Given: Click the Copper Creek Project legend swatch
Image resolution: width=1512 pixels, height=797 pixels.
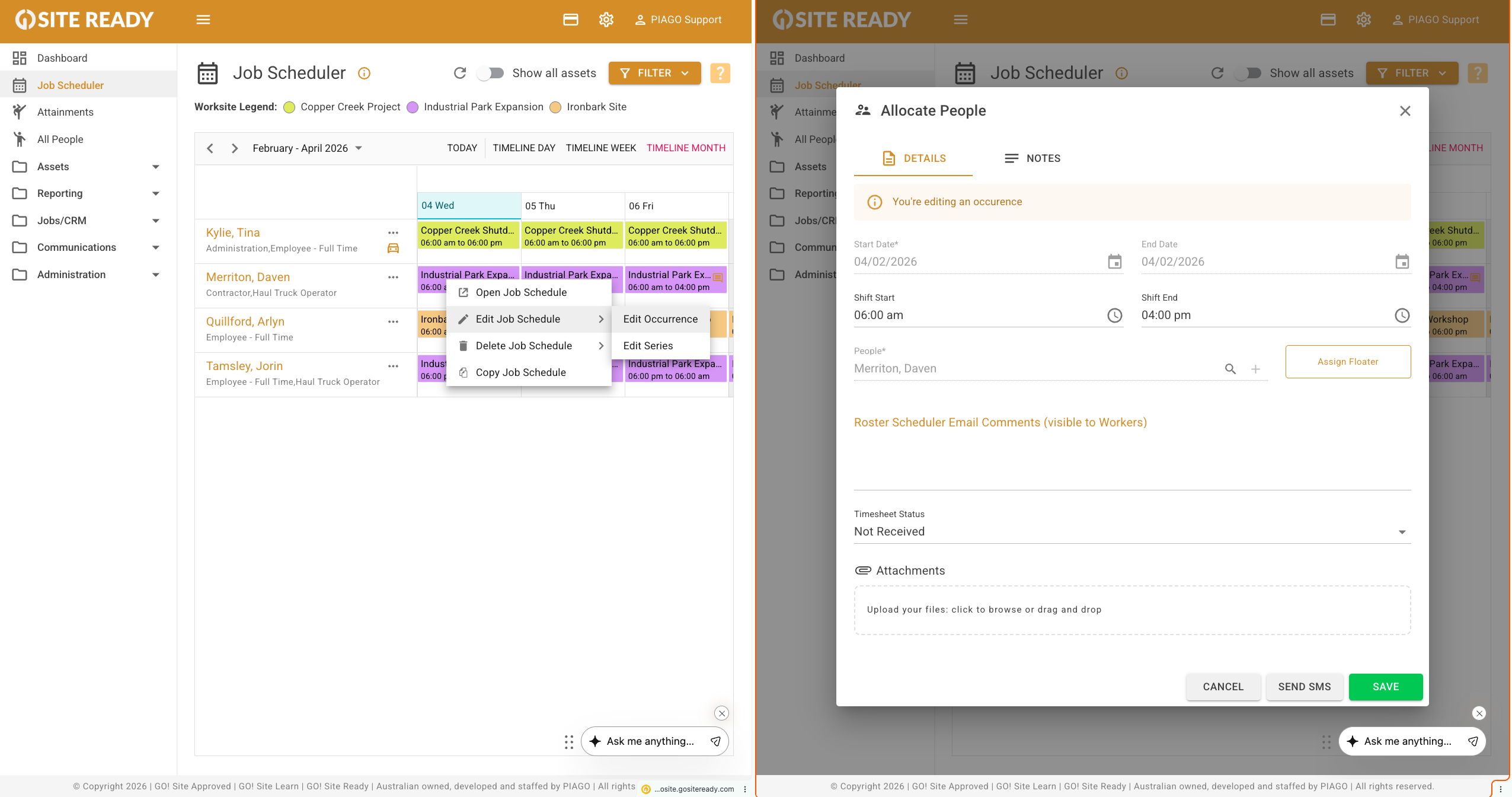Looking at the screenshot, I should 289,107.
